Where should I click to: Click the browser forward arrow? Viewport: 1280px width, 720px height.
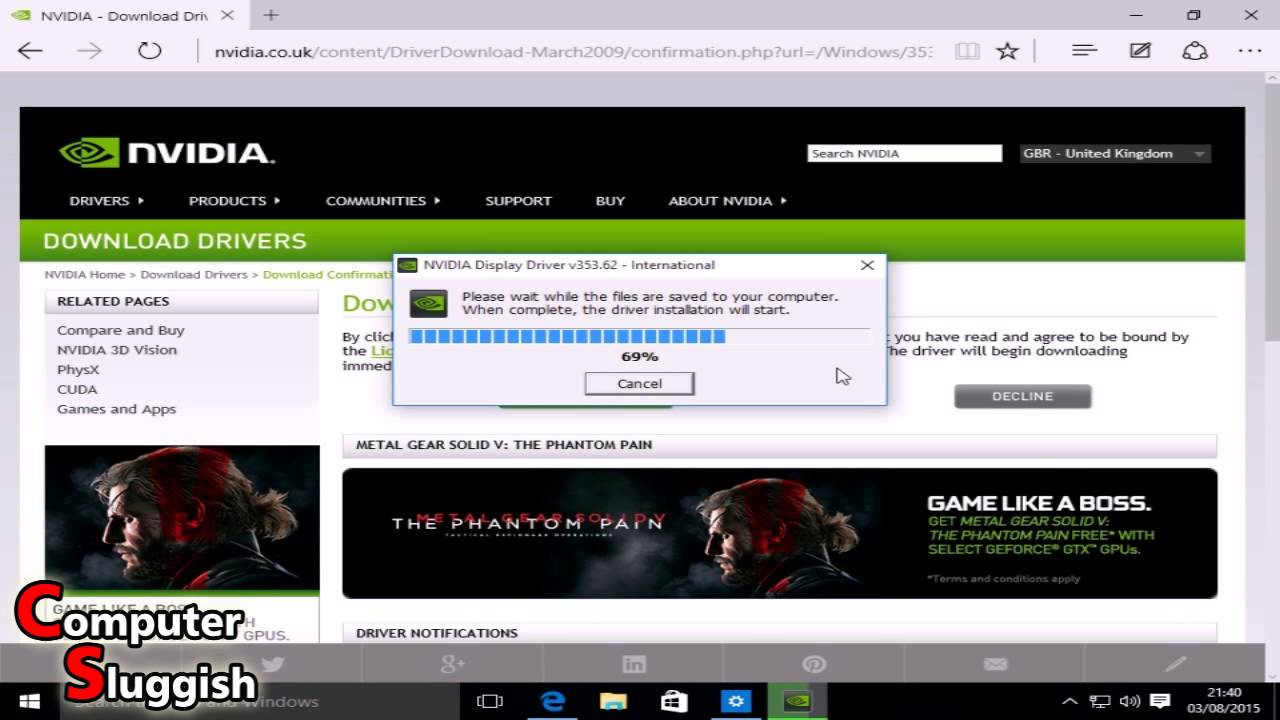click(x=90, y=51)
